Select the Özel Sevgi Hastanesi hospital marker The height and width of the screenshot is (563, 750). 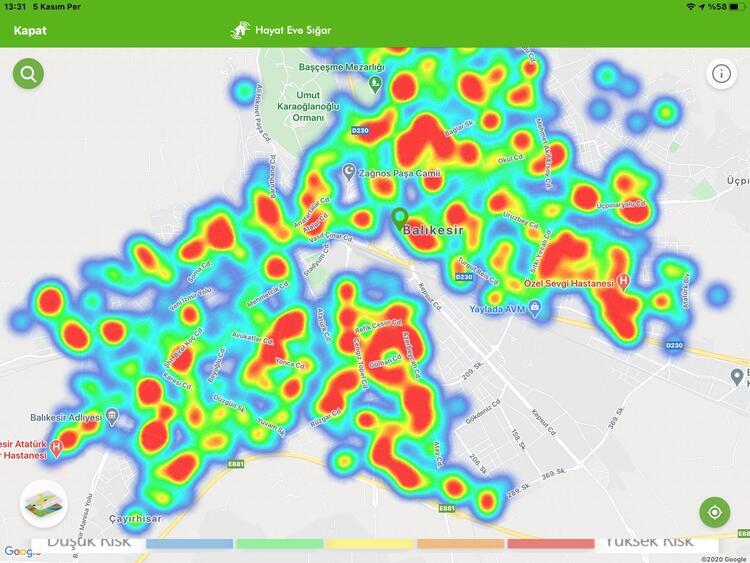625,283
